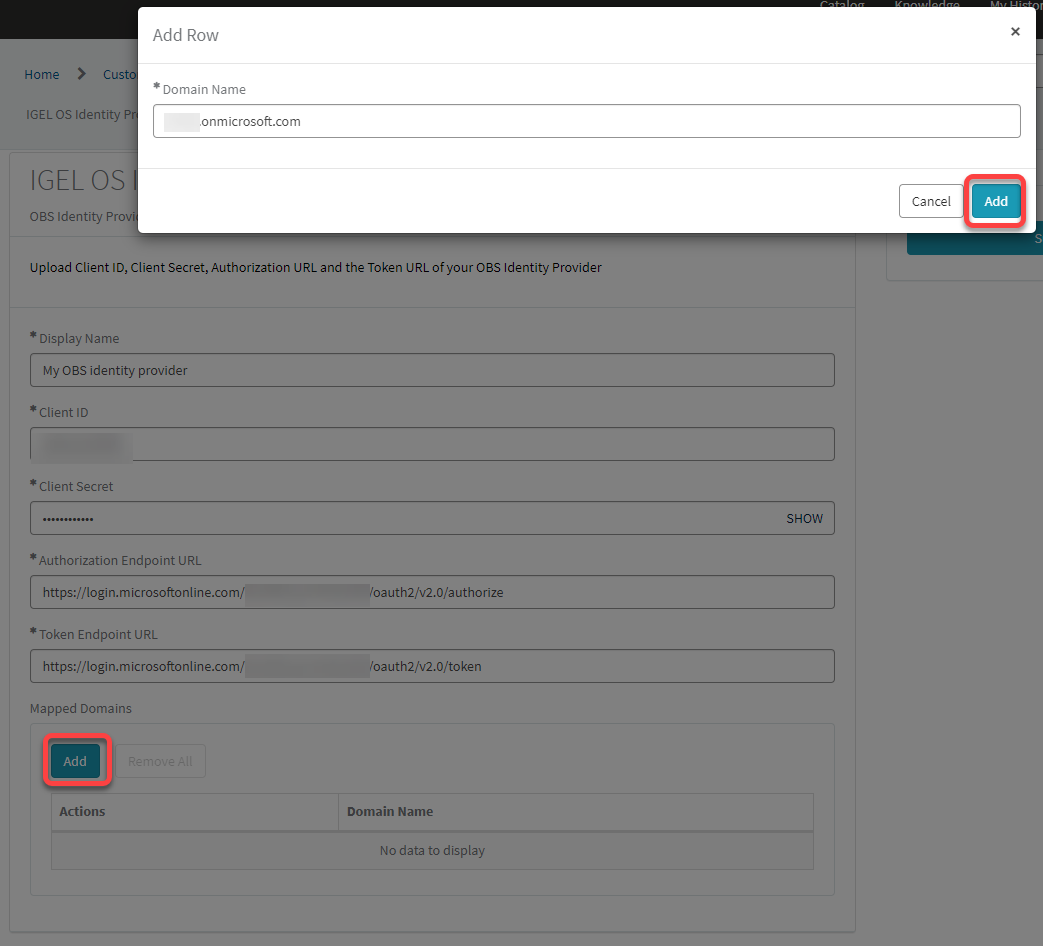
Task: Click the Actions column header
Action: (82, 811)
